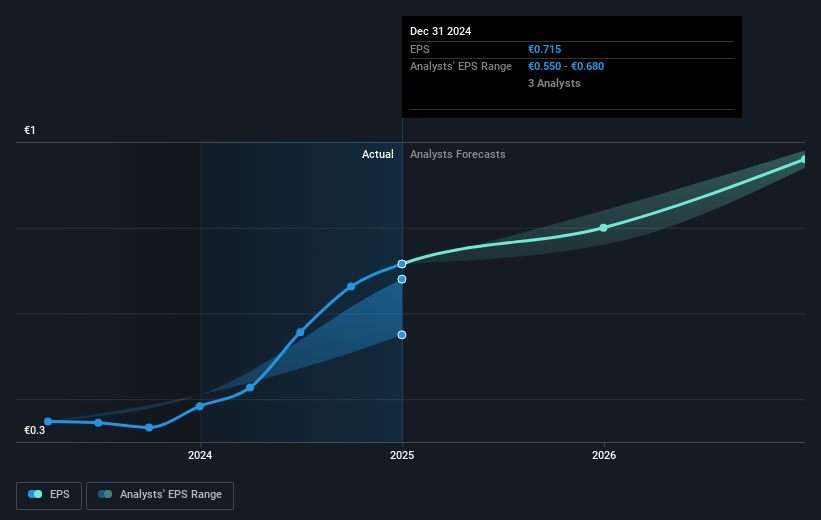Click the €0.715 EPS value in tooltip
The width and height of the screenshot is (821, 520).
click(x=545, y=49)
